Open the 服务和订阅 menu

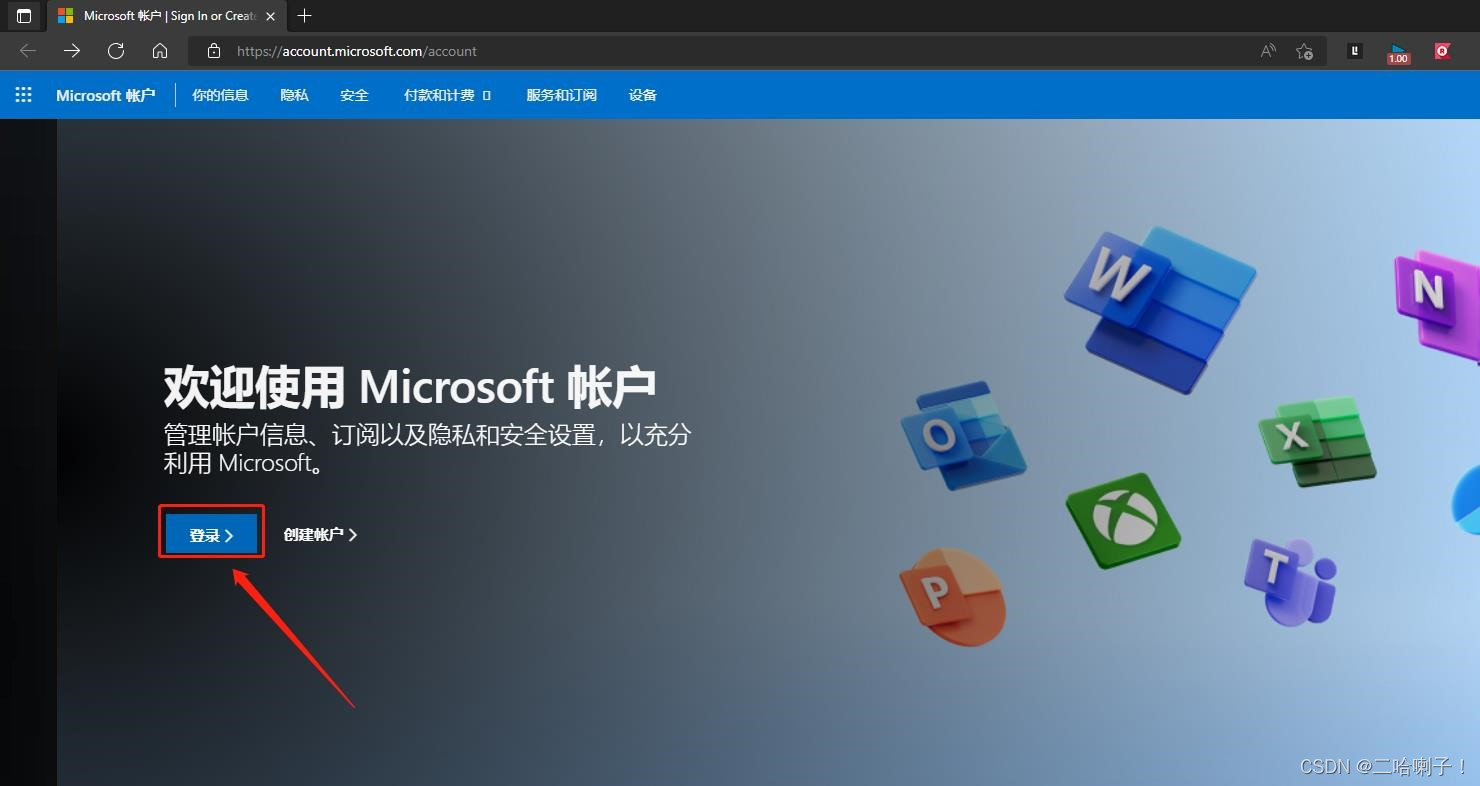click(x=561, y=95)
